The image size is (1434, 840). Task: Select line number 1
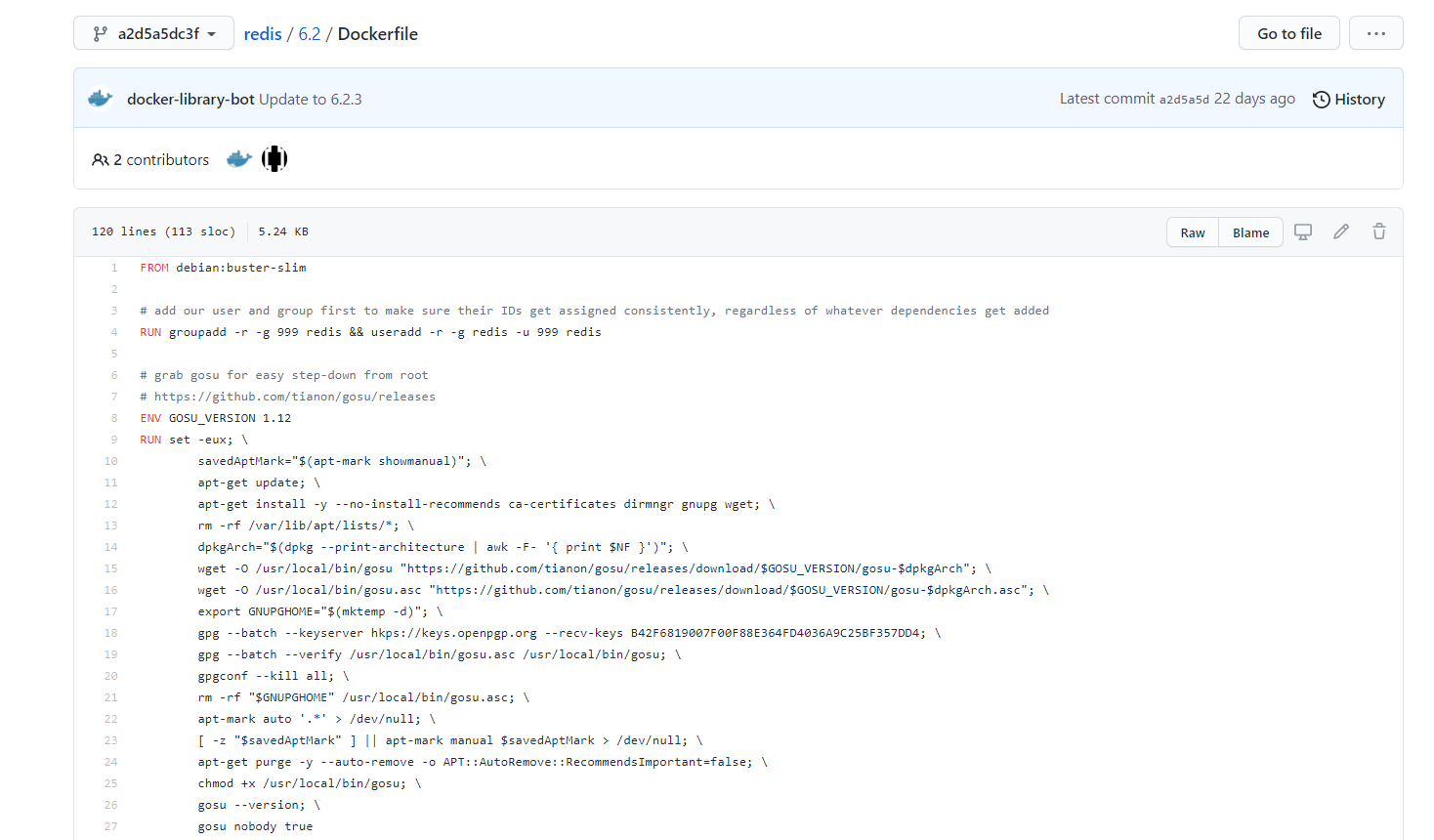[x=113, y=268]
